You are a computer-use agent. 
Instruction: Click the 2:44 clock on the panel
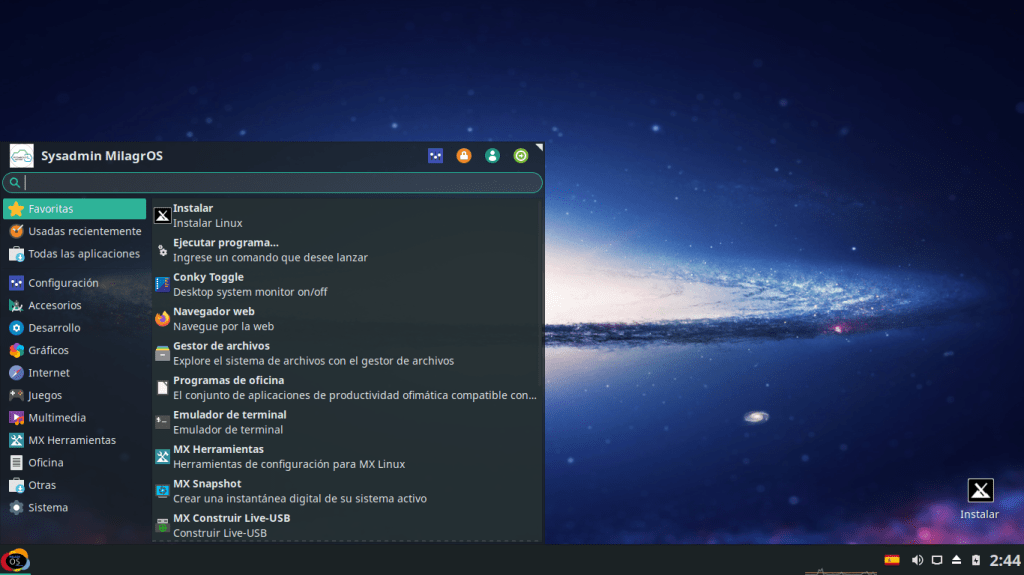[x=1004, y=560]
